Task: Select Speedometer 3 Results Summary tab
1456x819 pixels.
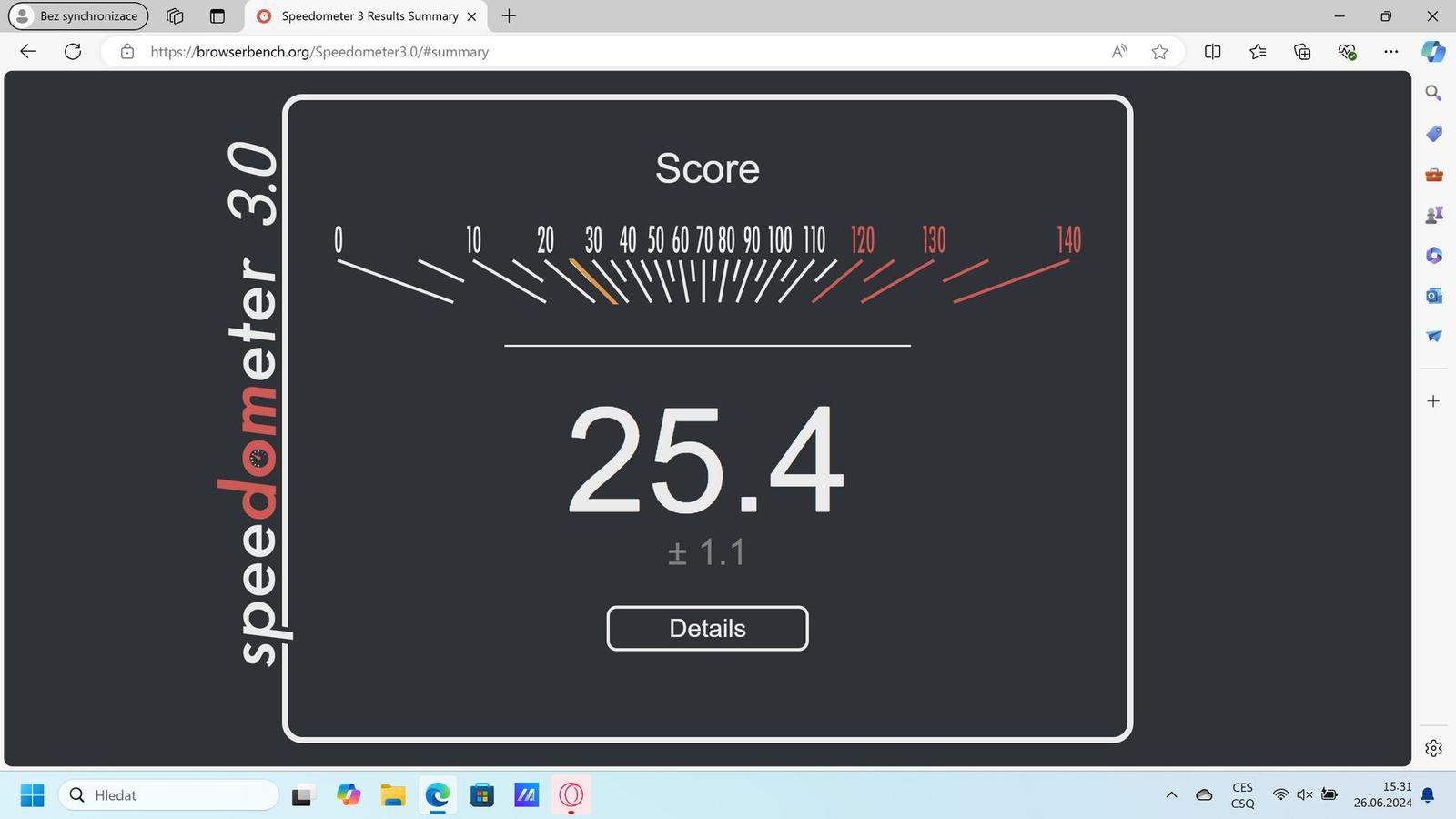Action: [364, 16]
